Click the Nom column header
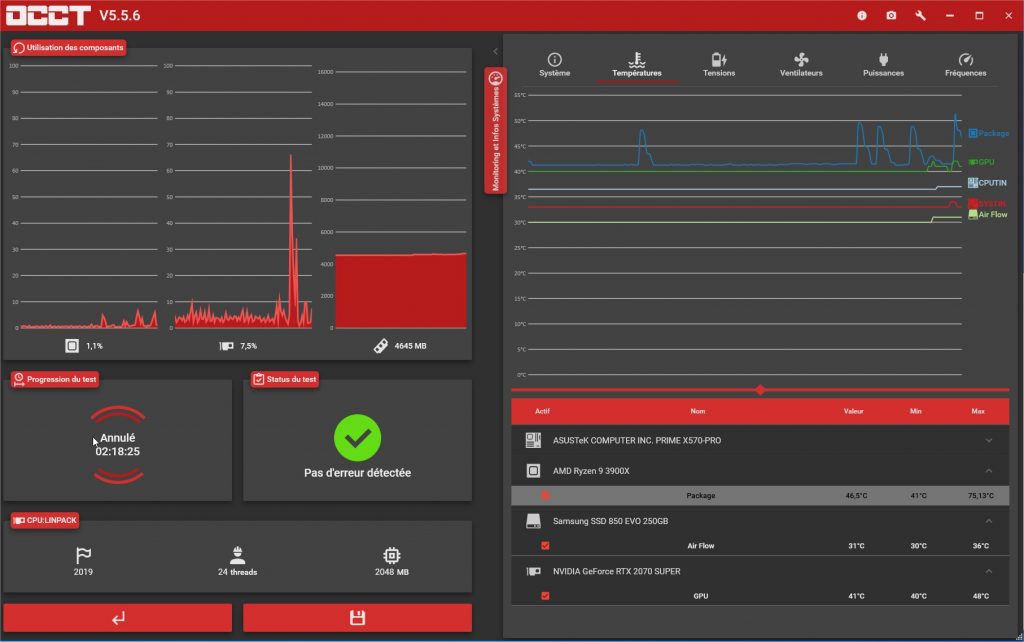 click(x=697, y=411)
